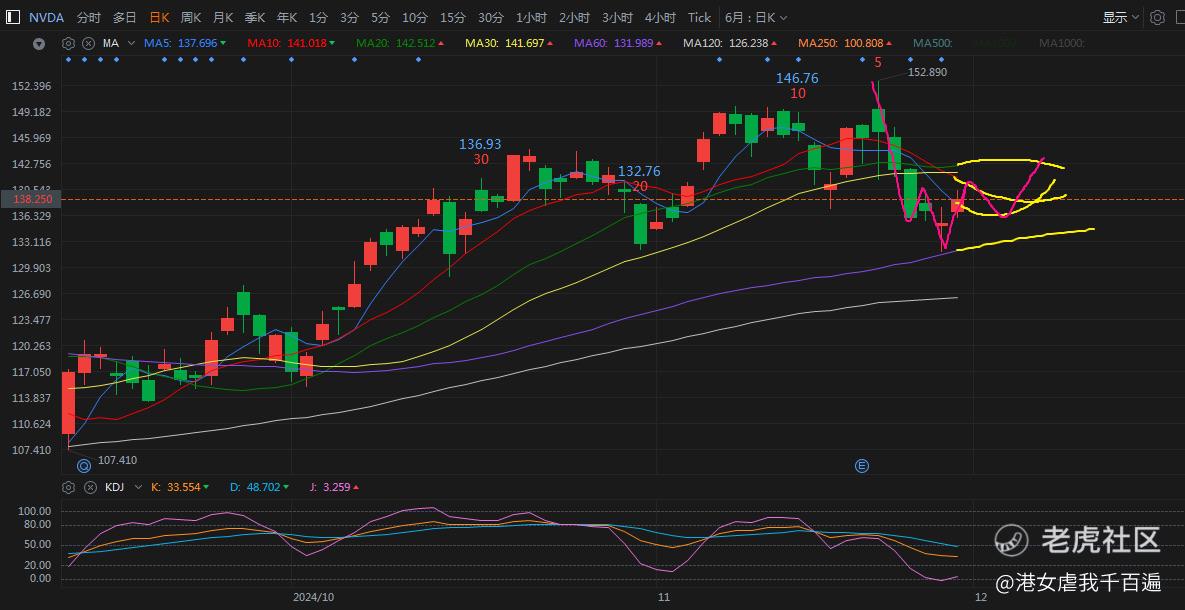
Task: Click the 136.93 annotation on chart
Action: [x=481, y=144]
